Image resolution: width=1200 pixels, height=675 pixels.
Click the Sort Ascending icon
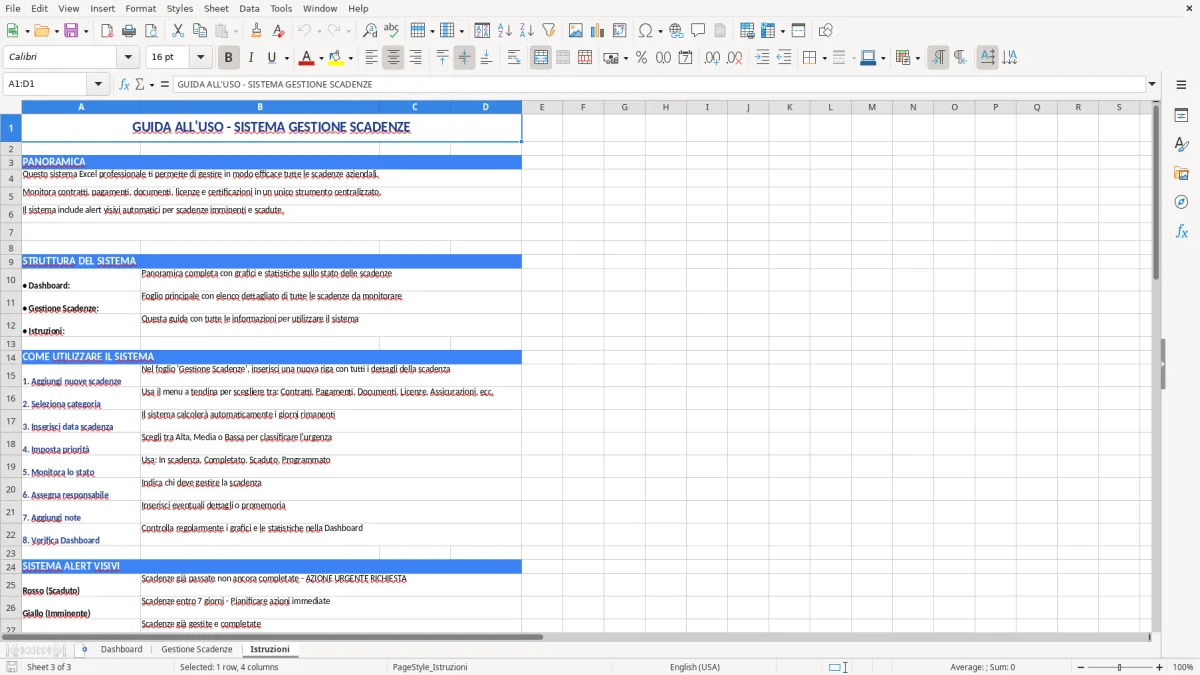click(x=505, y=31)
